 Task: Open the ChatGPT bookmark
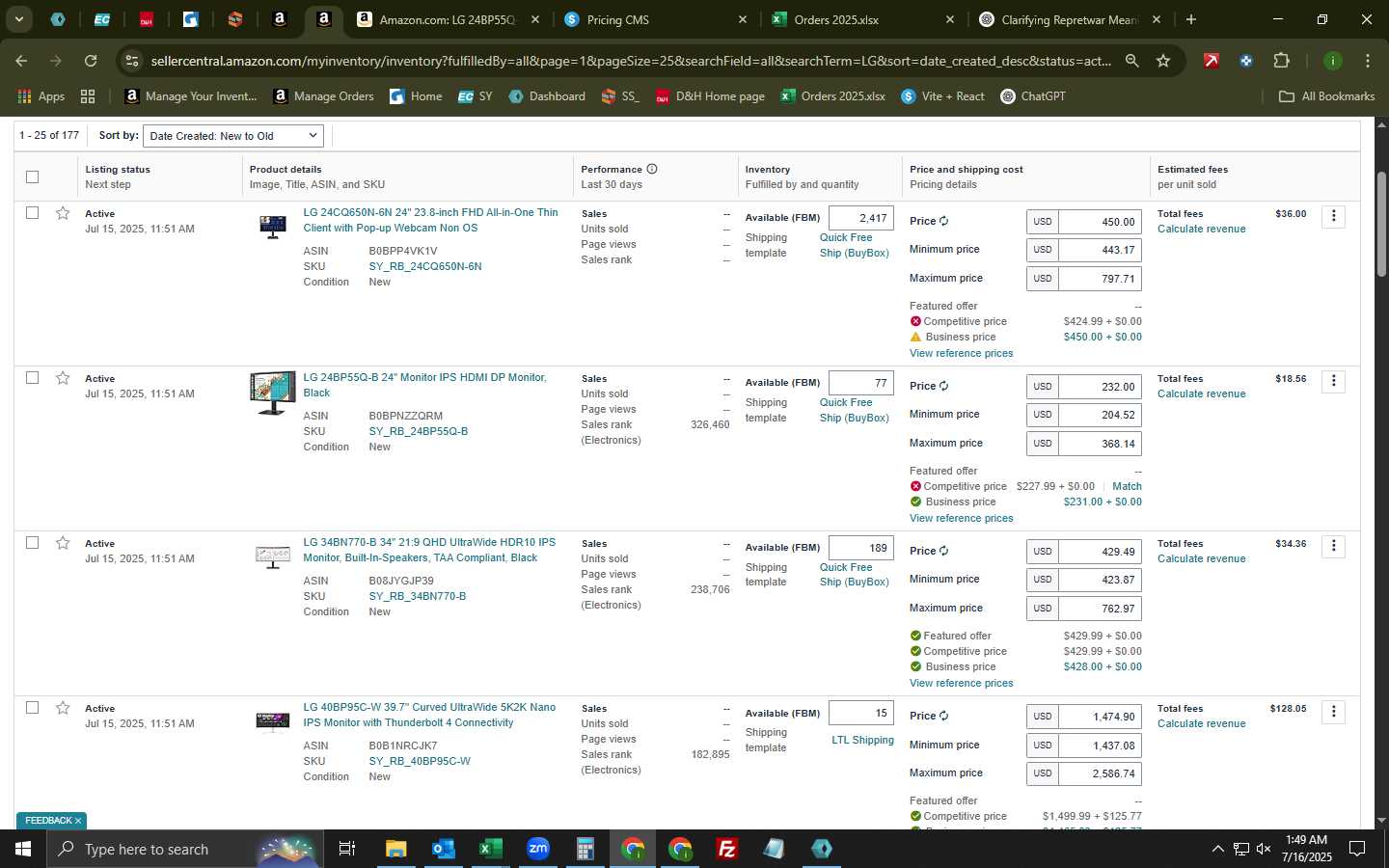pyautogui.click(x=1033, y=96)
